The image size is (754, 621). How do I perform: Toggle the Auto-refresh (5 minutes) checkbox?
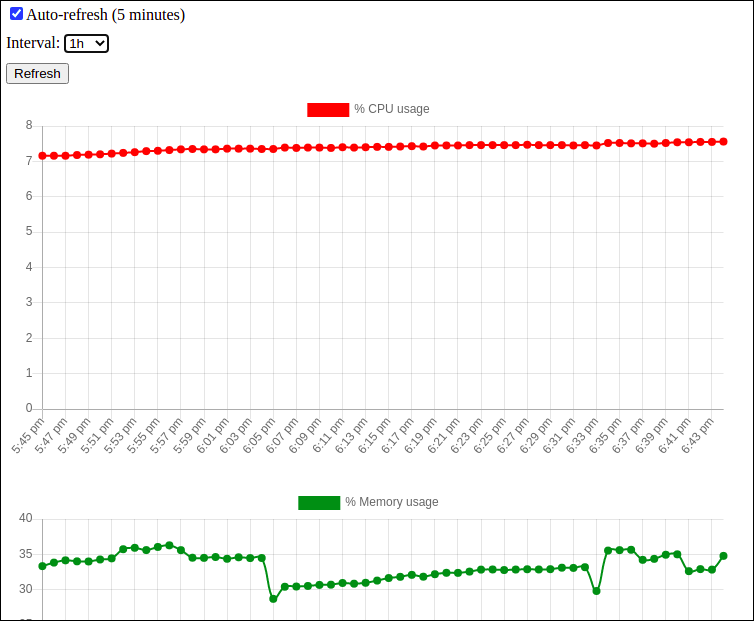(x=16, y=14)
